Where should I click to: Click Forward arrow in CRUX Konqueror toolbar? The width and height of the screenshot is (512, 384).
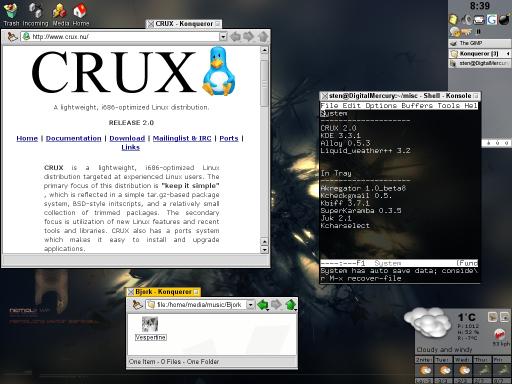pyautogui.click(x=249, y=37)
